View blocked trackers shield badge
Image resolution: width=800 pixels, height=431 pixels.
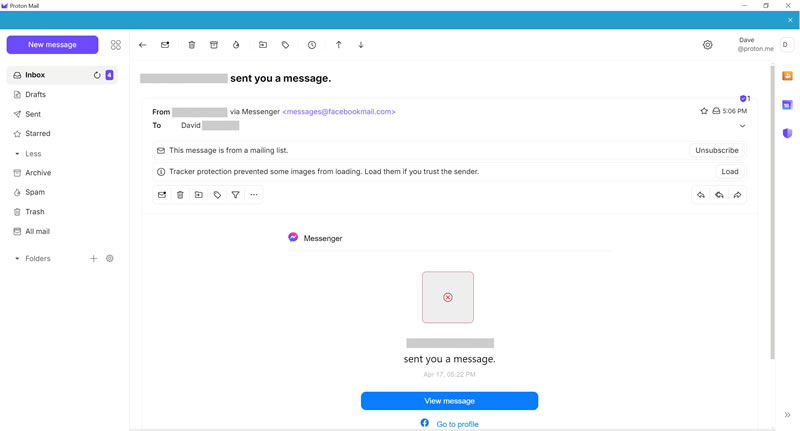tap(744, 98)
